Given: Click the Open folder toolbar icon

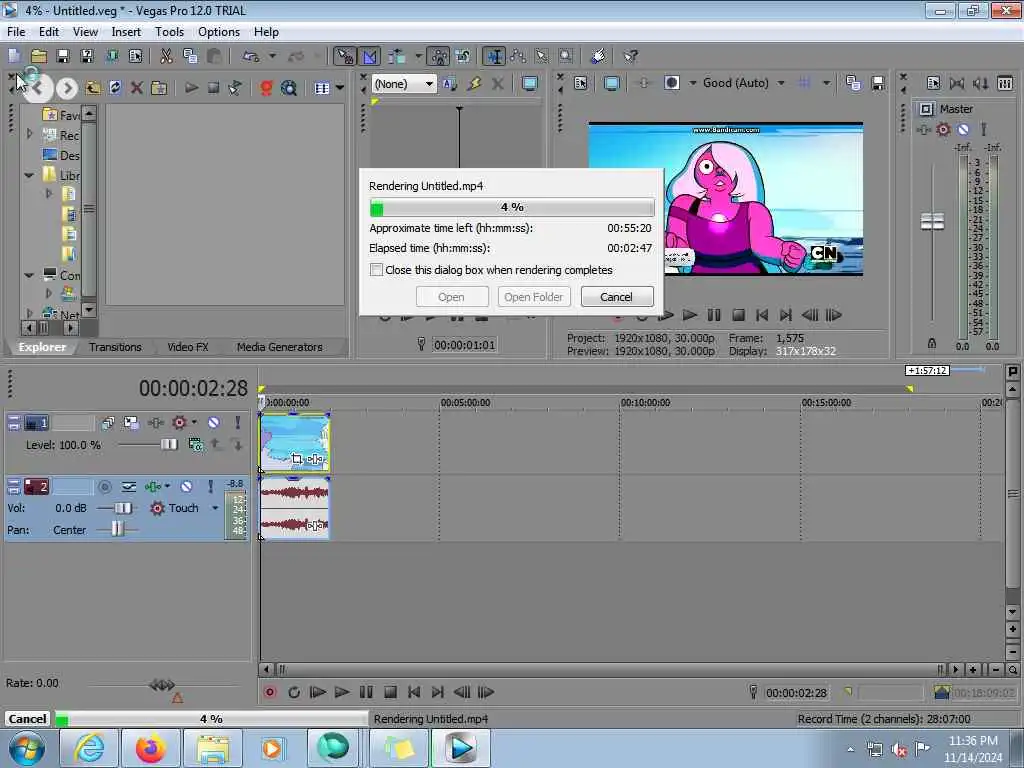Looking at the screenshot, I should [x=39, y=56].
